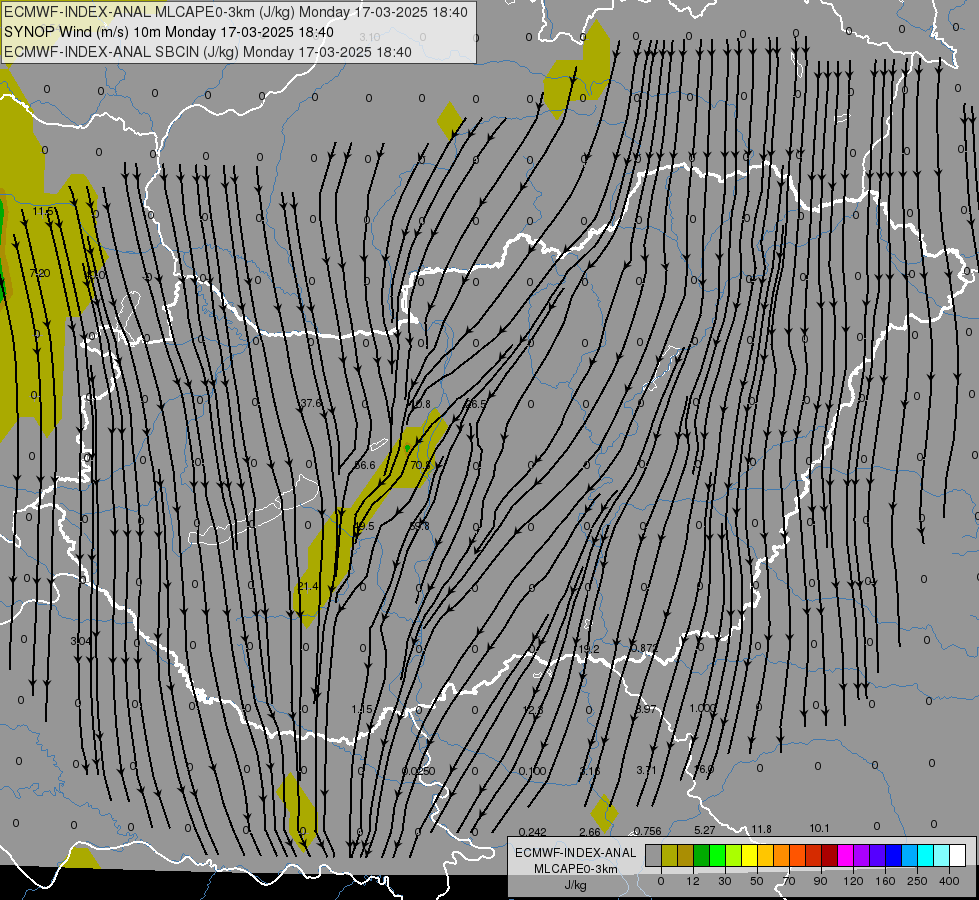Screen dimensions: 979x900
Task: Select the magenta legend color swatch
Action: (845, 855)
